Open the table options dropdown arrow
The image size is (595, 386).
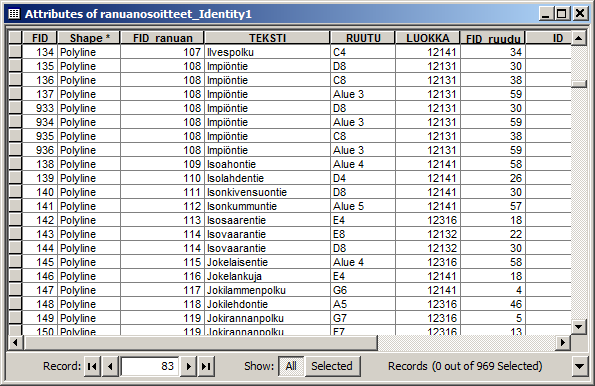point(579,366)
